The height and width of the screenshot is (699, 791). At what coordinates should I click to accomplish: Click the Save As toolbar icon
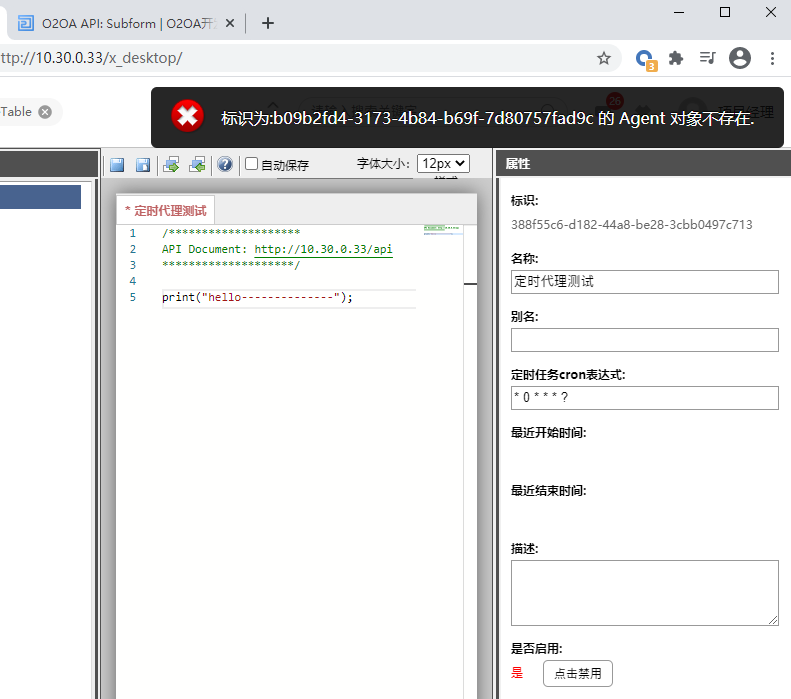tap(143, 165)
